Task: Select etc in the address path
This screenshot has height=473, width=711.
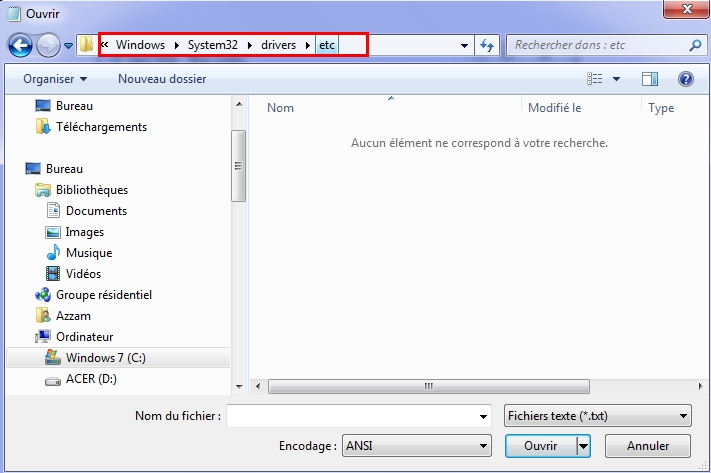Action: coord(326,45)
